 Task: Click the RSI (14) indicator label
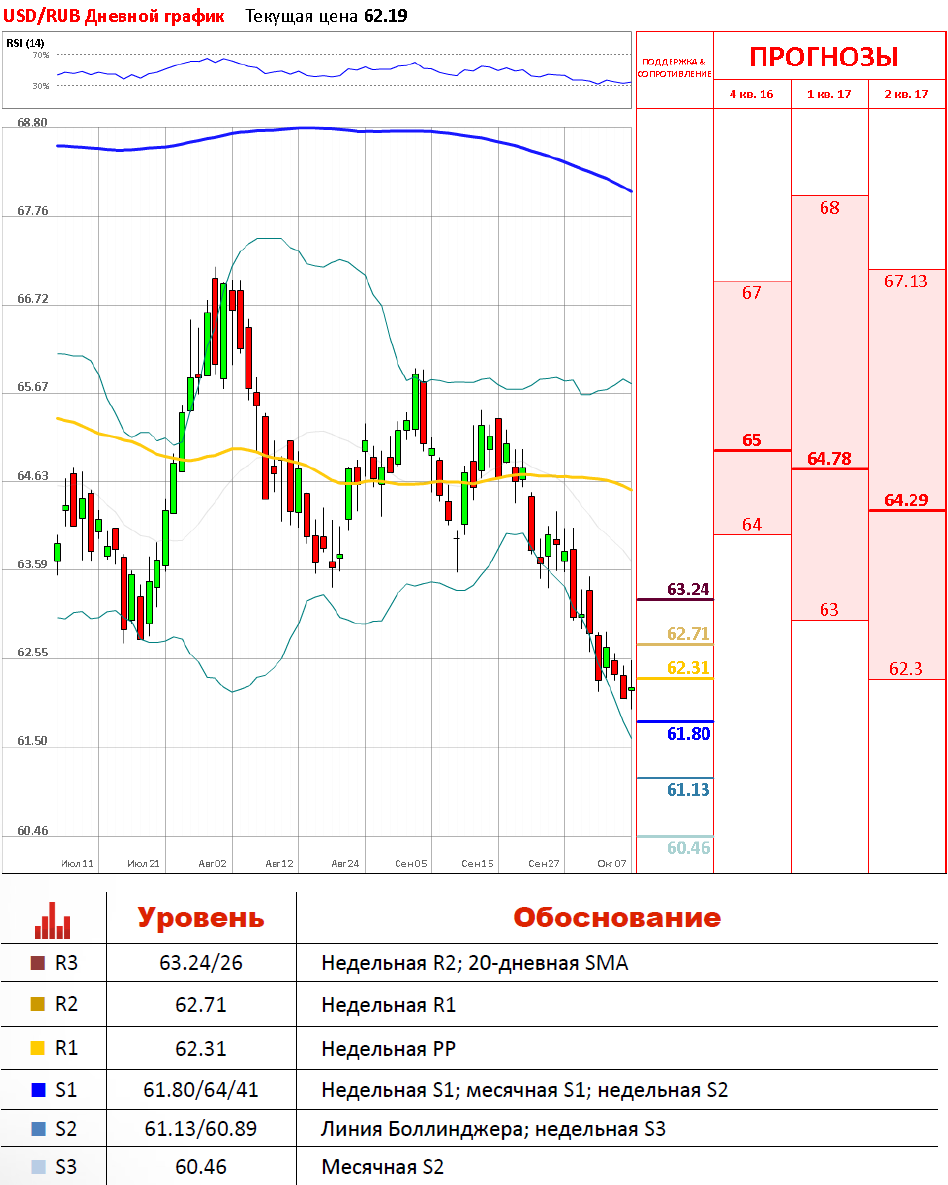coord(25,43)
